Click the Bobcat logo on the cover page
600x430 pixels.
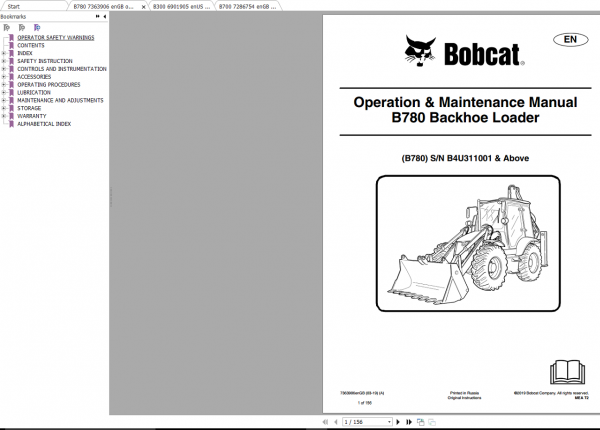point(465,52)
